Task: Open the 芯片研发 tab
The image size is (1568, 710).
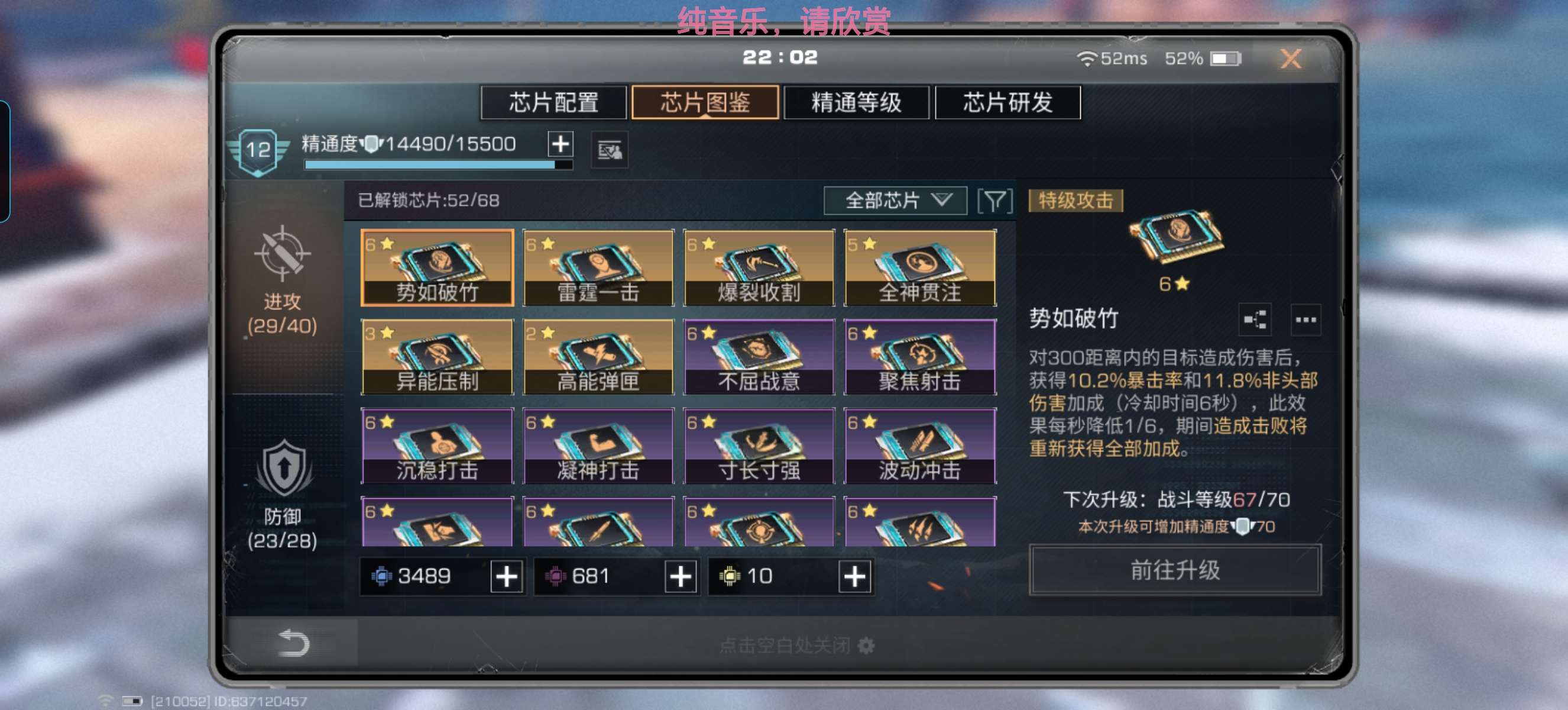Action: [1007, 102]
